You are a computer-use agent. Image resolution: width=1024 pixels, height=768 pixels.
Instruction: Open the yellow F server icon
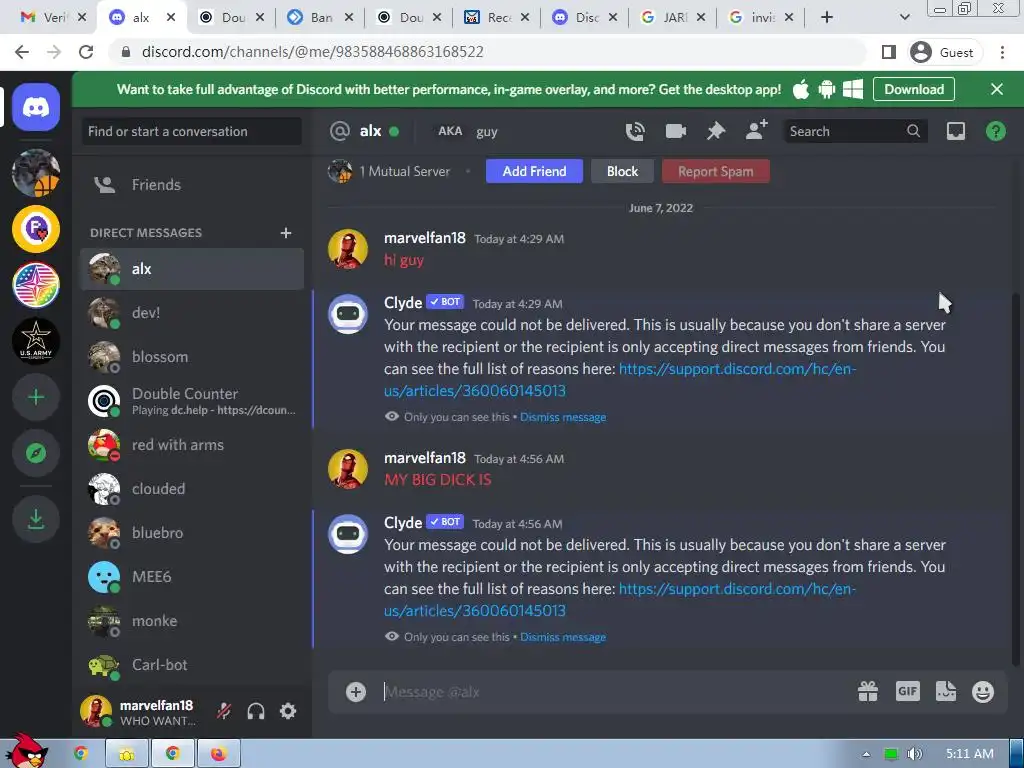pos(36,229)
